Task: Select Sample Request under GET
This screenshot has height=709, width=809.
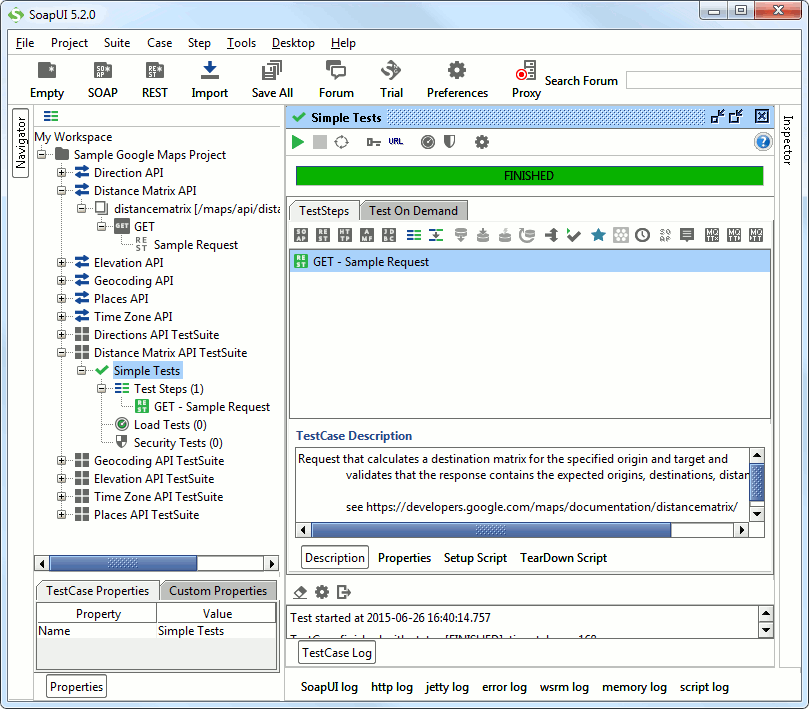Action: click(x=196, y=245)
